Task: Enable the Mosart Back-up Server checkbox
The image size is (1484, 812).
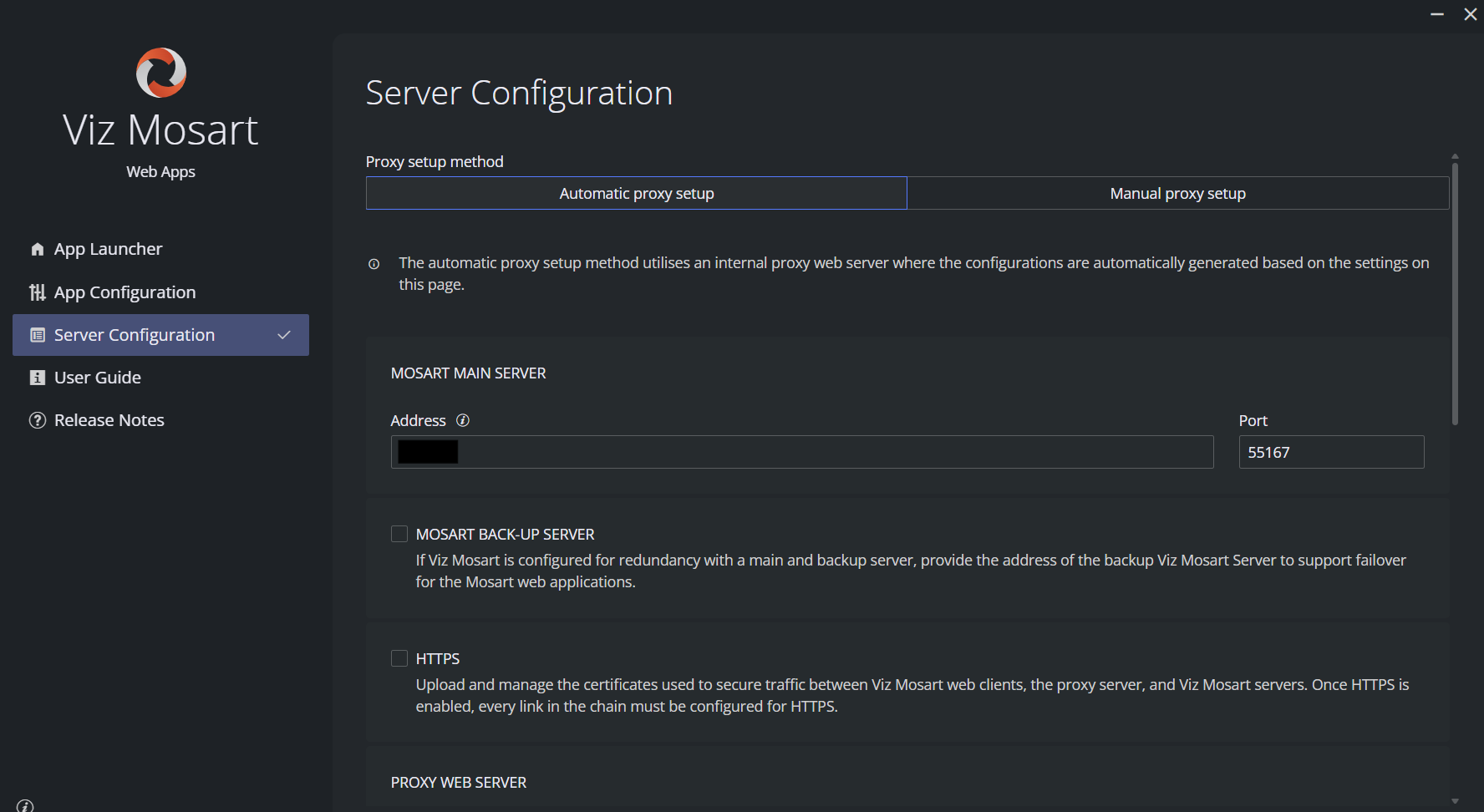Action: click(399, 534)
